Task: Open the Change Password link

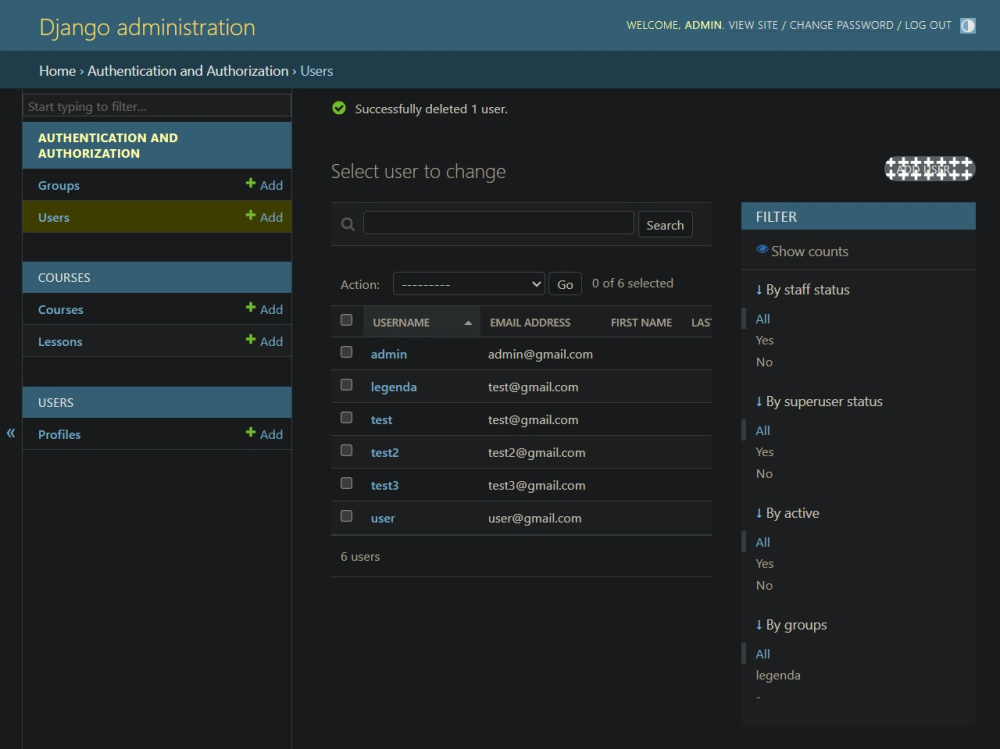Action: [841, 25]
